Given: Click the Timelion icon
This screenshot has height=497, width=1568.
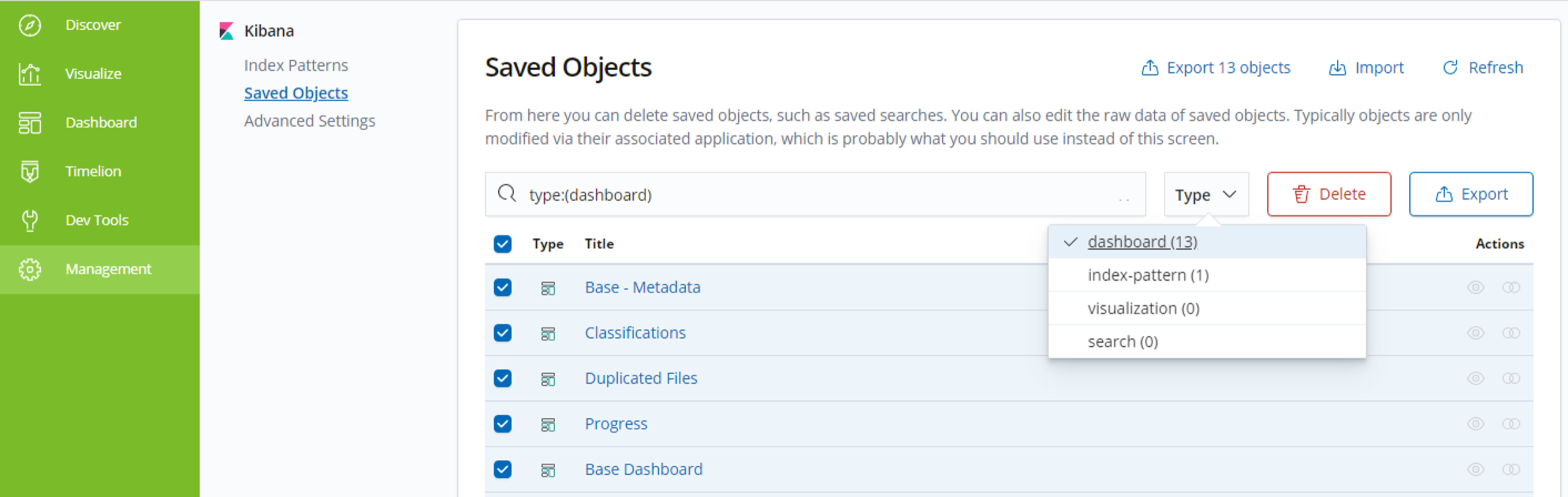Looking at the screenshot, I should (29, 172).
